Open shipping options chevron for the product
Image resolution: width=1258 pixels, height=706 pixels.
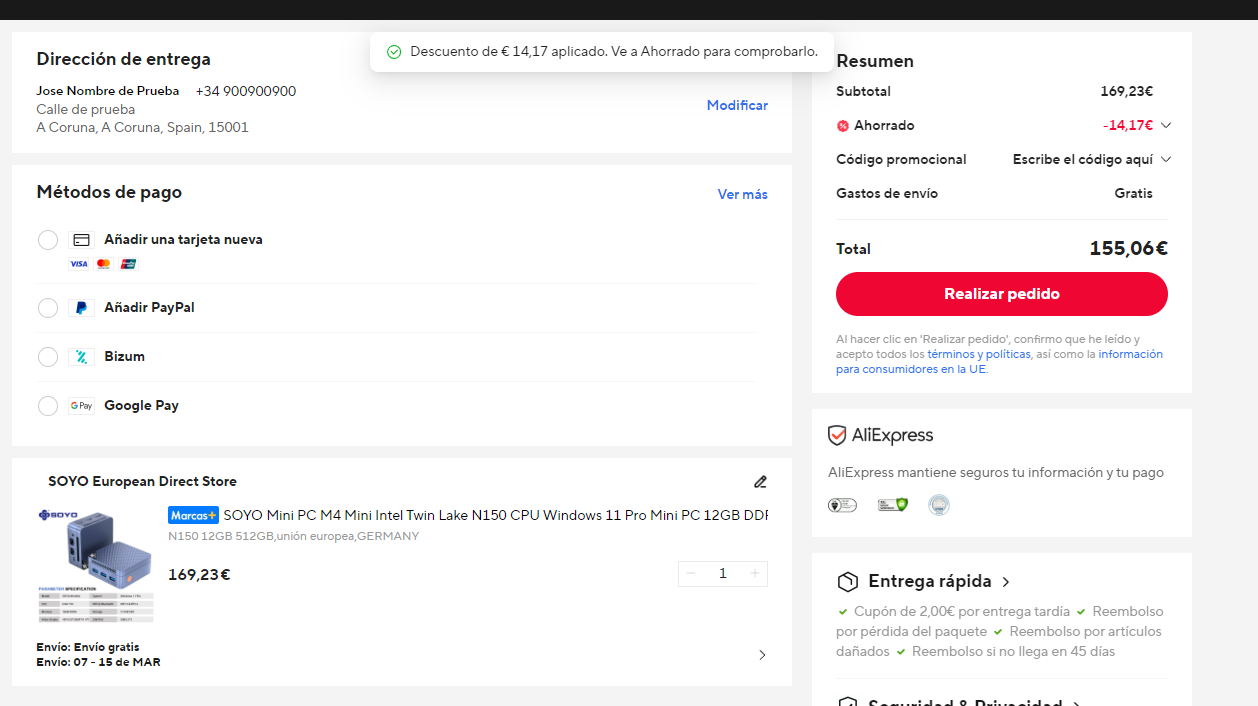click(762, 655)
